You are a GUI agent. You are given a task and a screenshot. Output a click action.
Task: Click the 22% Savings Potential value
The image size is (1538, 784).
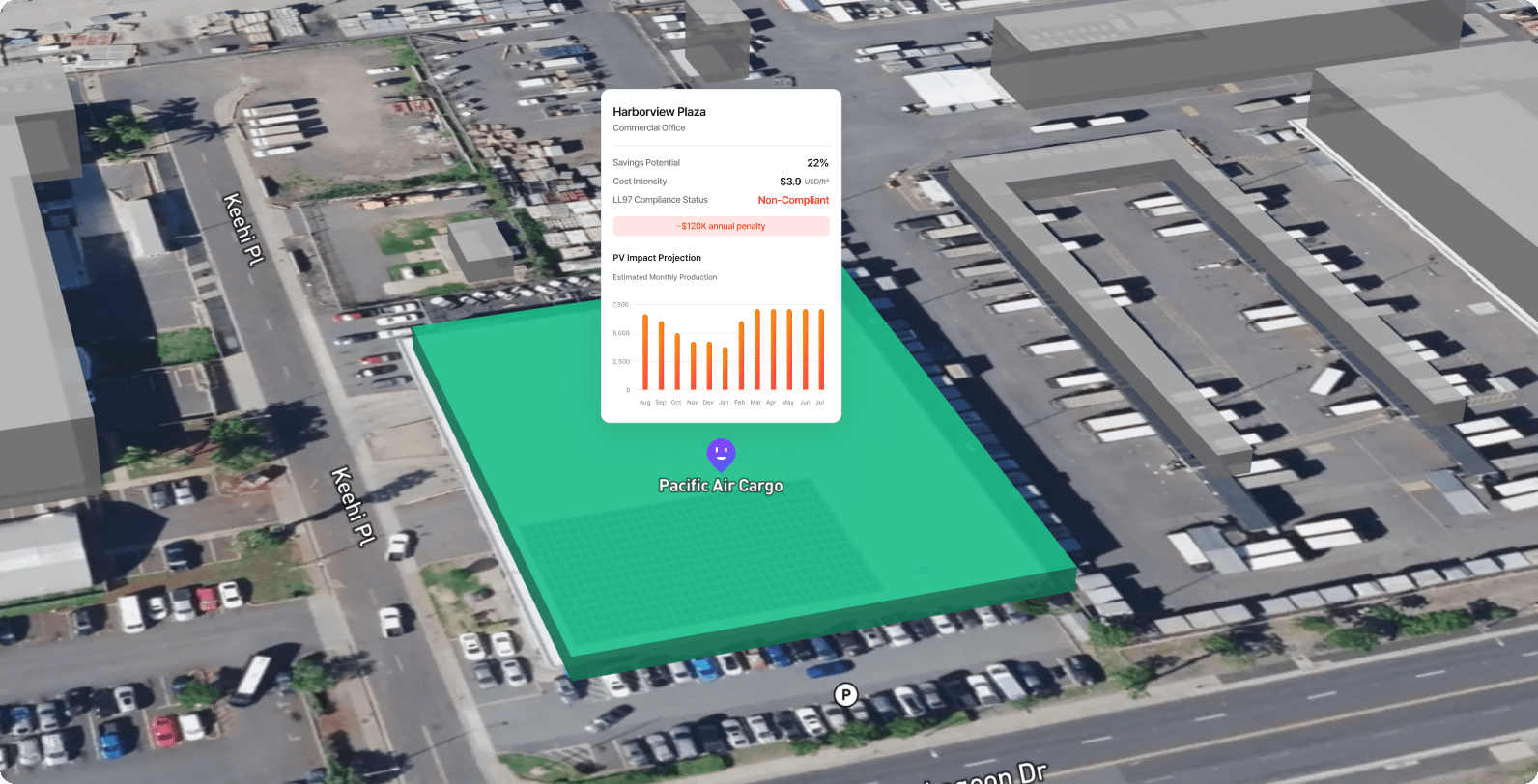pyautogui.click(x=817, y=163)
